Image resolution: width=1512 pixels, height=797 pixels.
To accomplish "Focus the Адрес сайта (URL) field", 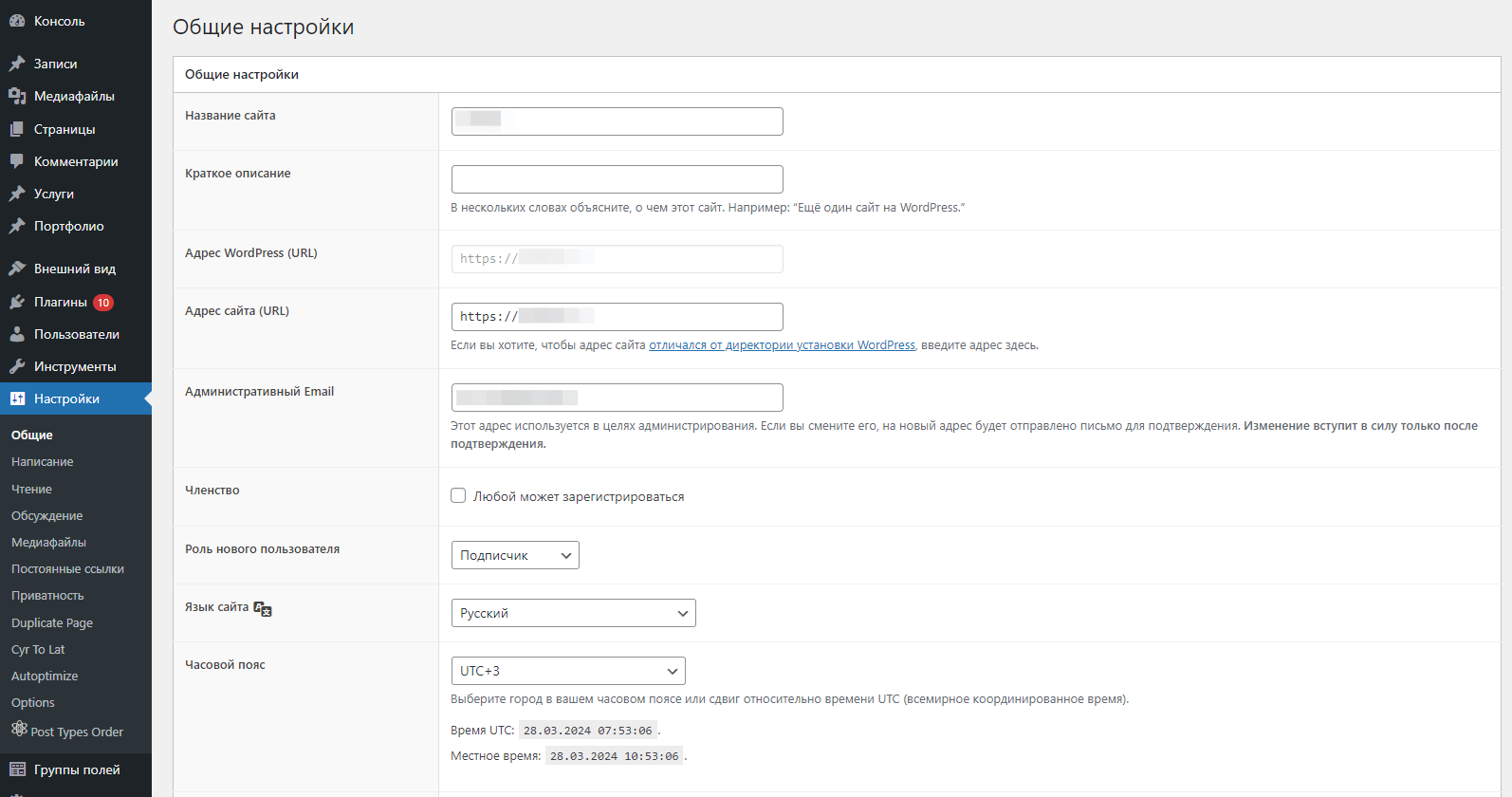I will click(x=618, y=317).
